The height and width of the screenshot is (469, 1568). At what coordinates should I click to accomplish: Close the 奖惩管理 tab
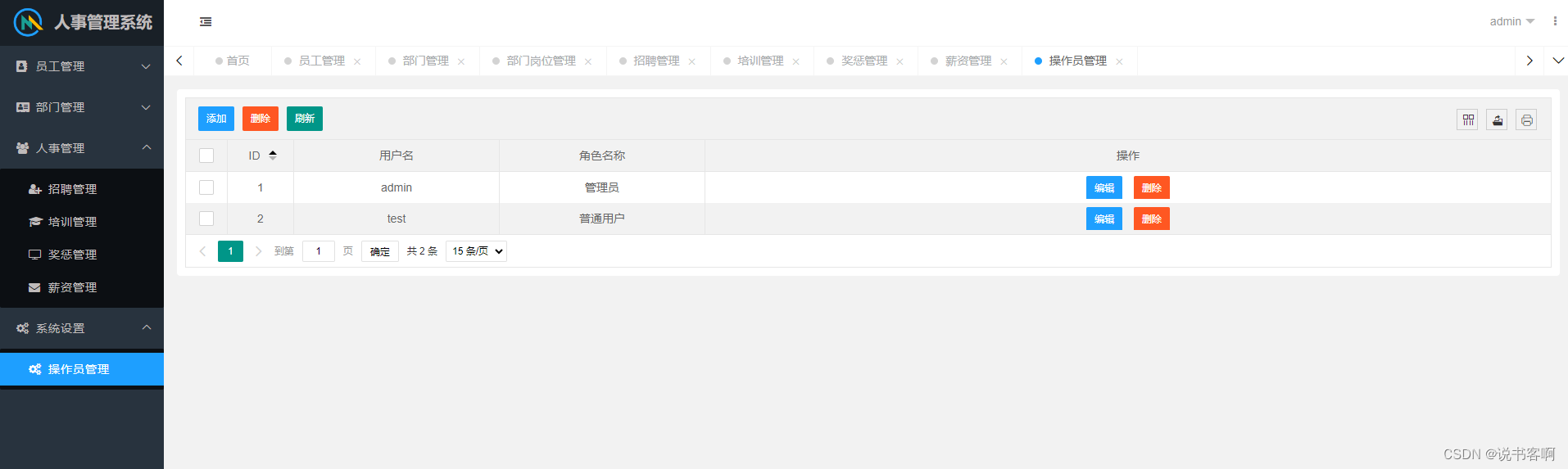pos(900,61)
